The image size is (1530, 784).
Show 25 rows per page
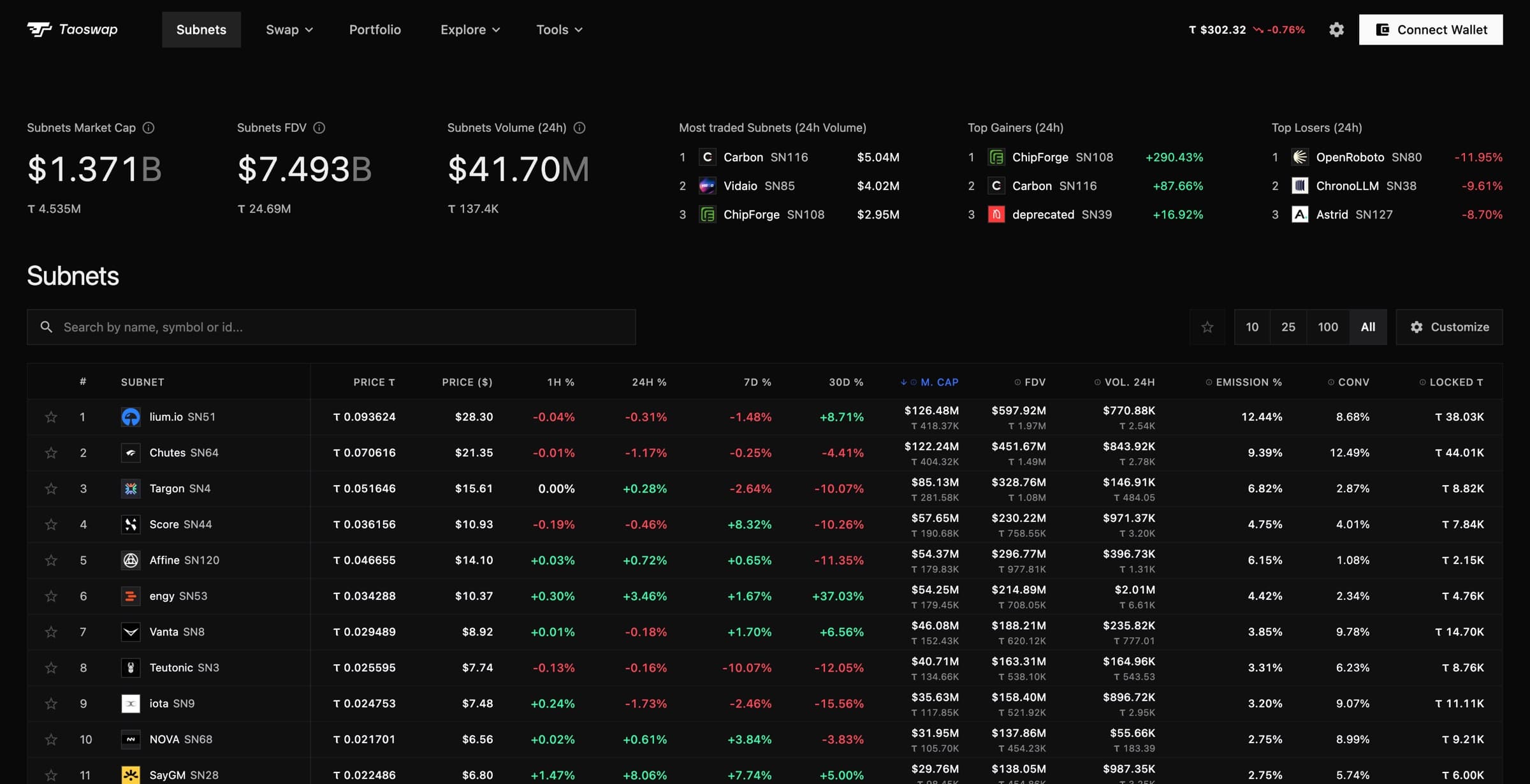tap(1288, 327)
